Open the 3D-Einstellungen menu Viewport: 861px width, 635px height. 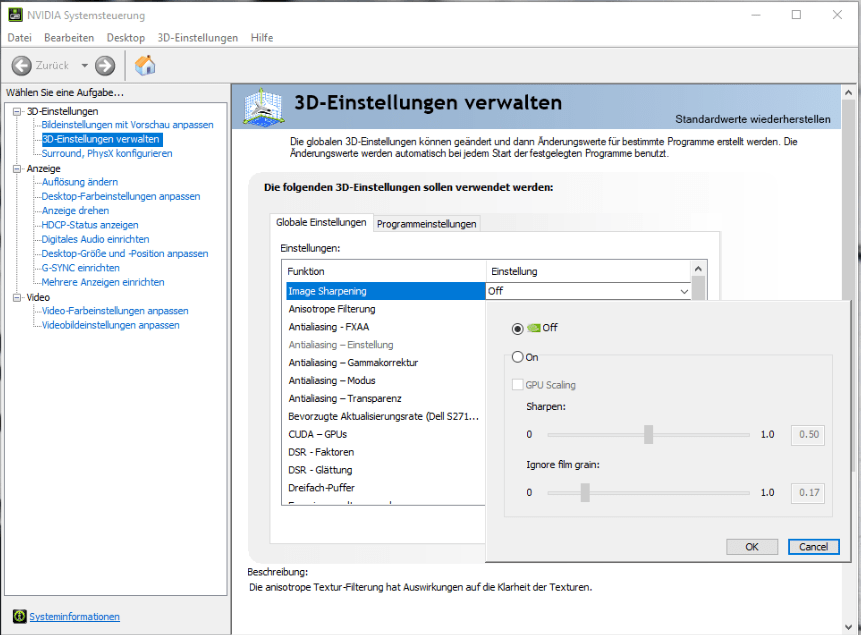(198, 37)
